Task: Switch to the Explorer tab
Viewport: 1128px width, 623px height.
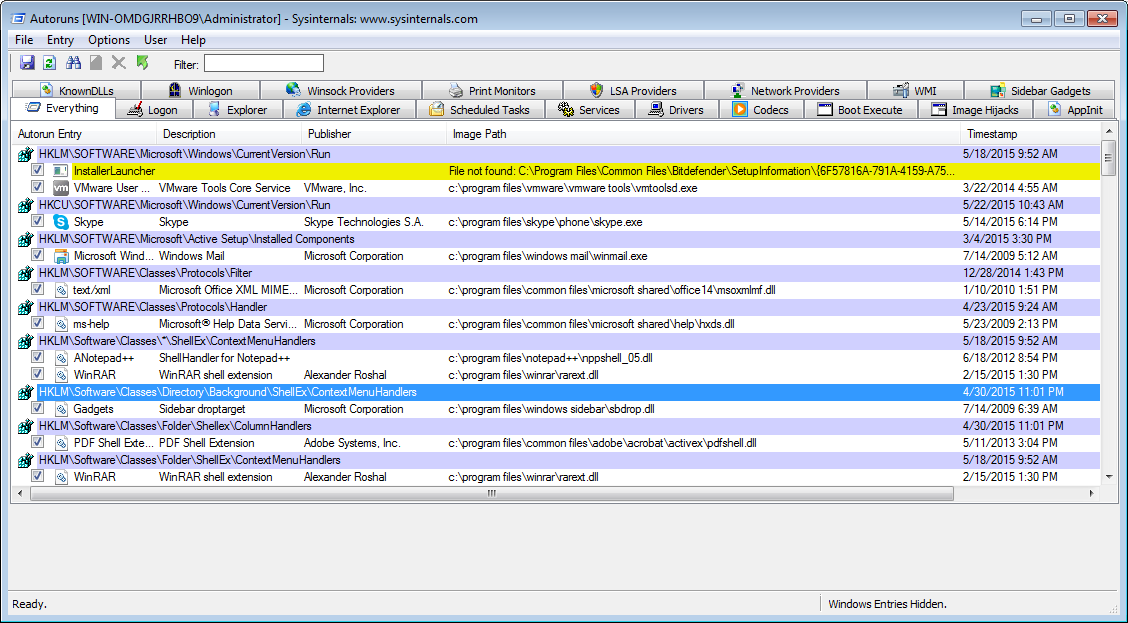Action: pyautogui.click(x=237, y=109)
